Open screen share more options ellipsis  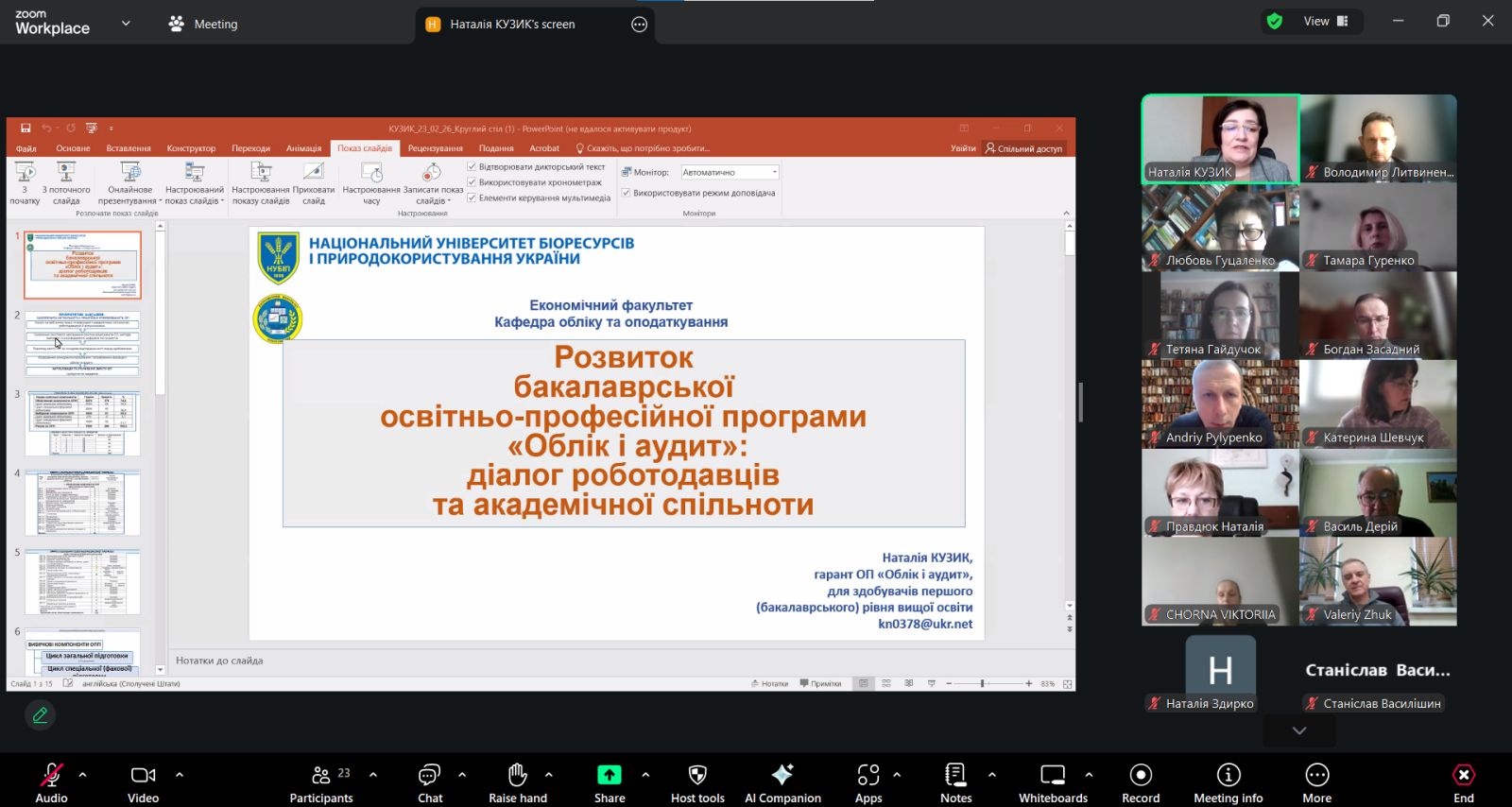coord(640,25)
